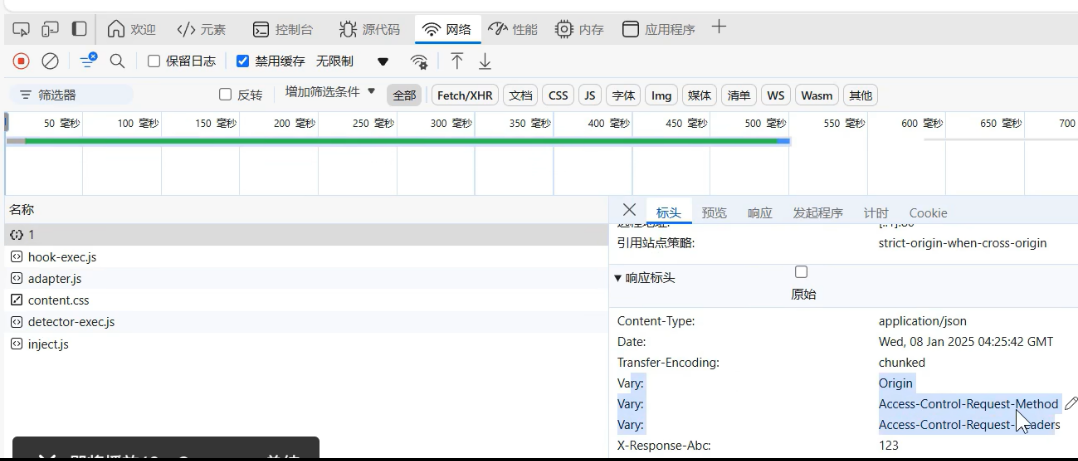Viewport: 1078px width, 461px height.
Task: Open 计时 timing tab
Action: (x=876, y=212)
